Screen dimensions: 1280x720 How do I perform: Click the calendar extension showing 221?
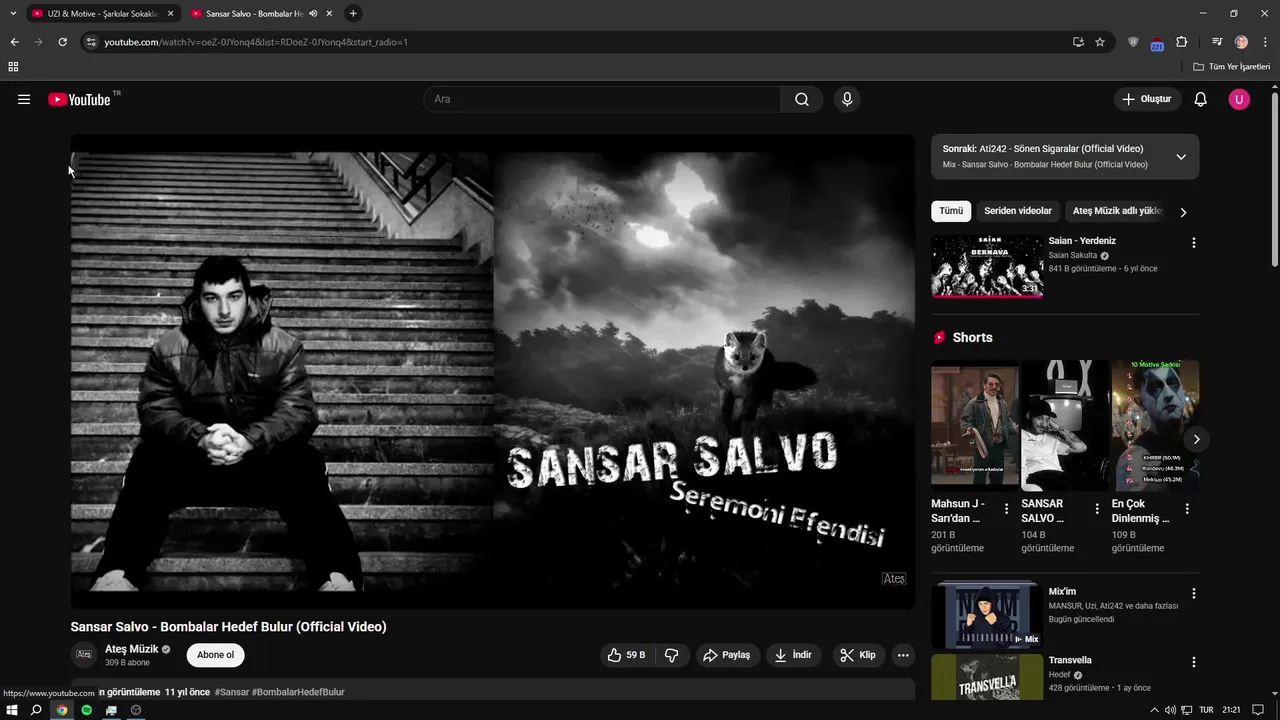(x=1157, y=42)
